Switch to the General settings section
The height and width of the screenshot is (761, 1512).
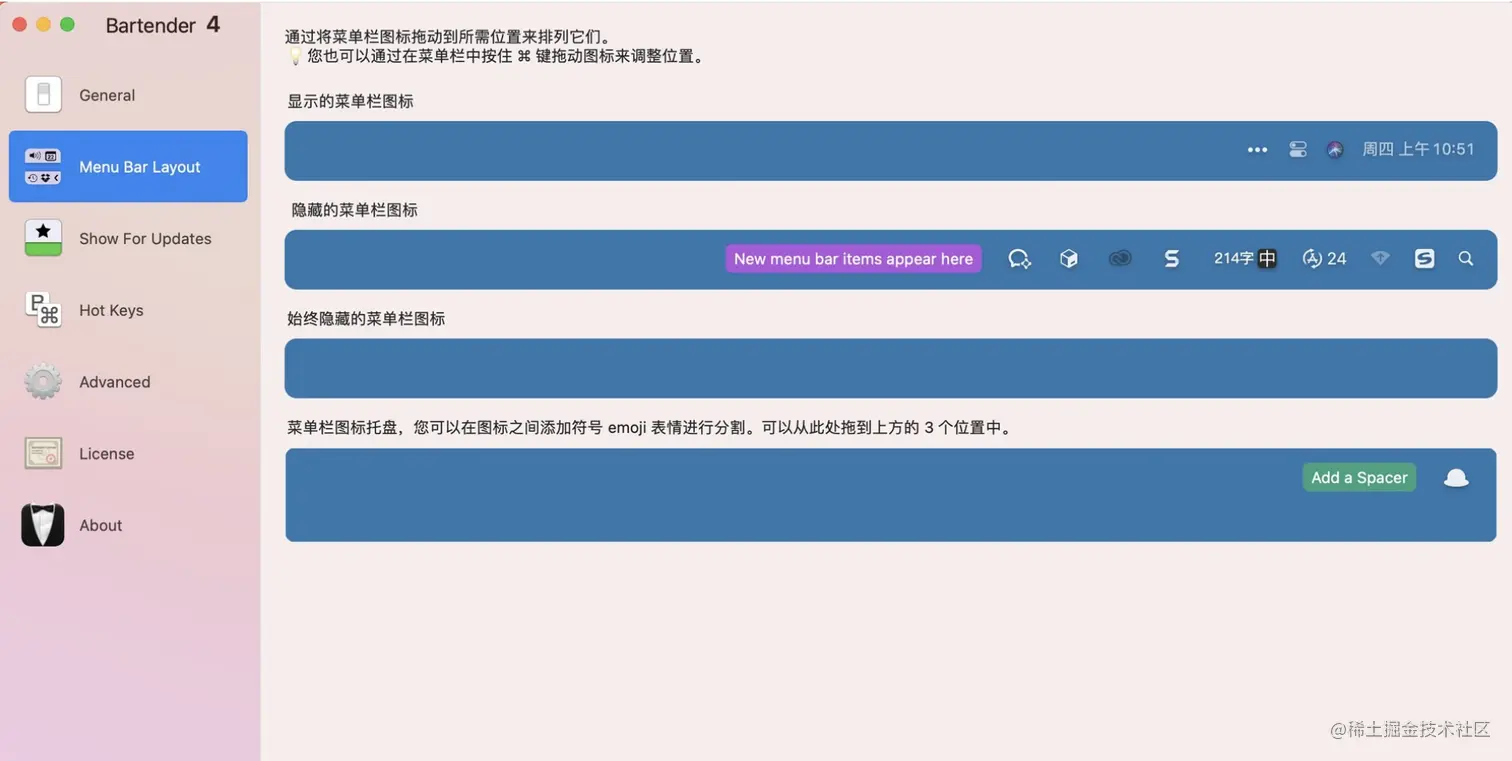point(107,95)
